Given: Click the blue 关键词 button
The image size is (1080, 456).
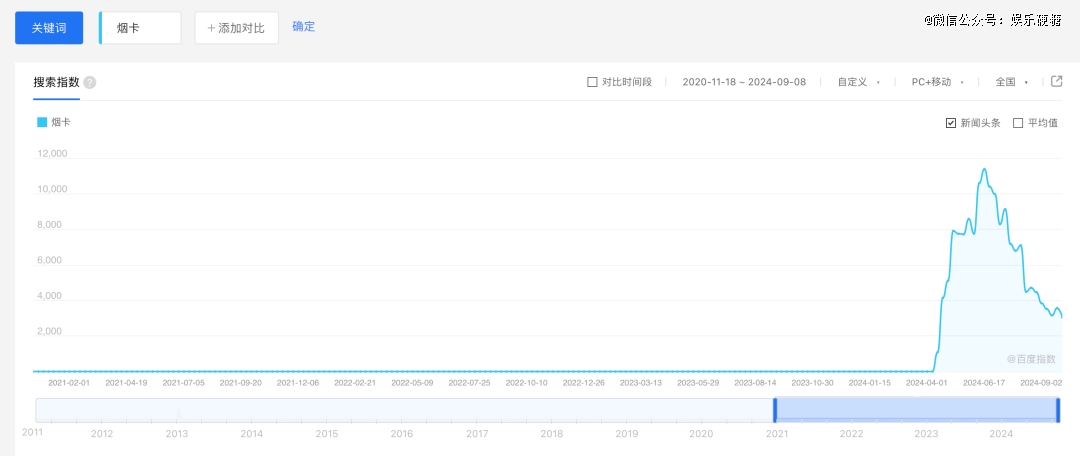Looking at the screenshot, I should coord(48,28).
